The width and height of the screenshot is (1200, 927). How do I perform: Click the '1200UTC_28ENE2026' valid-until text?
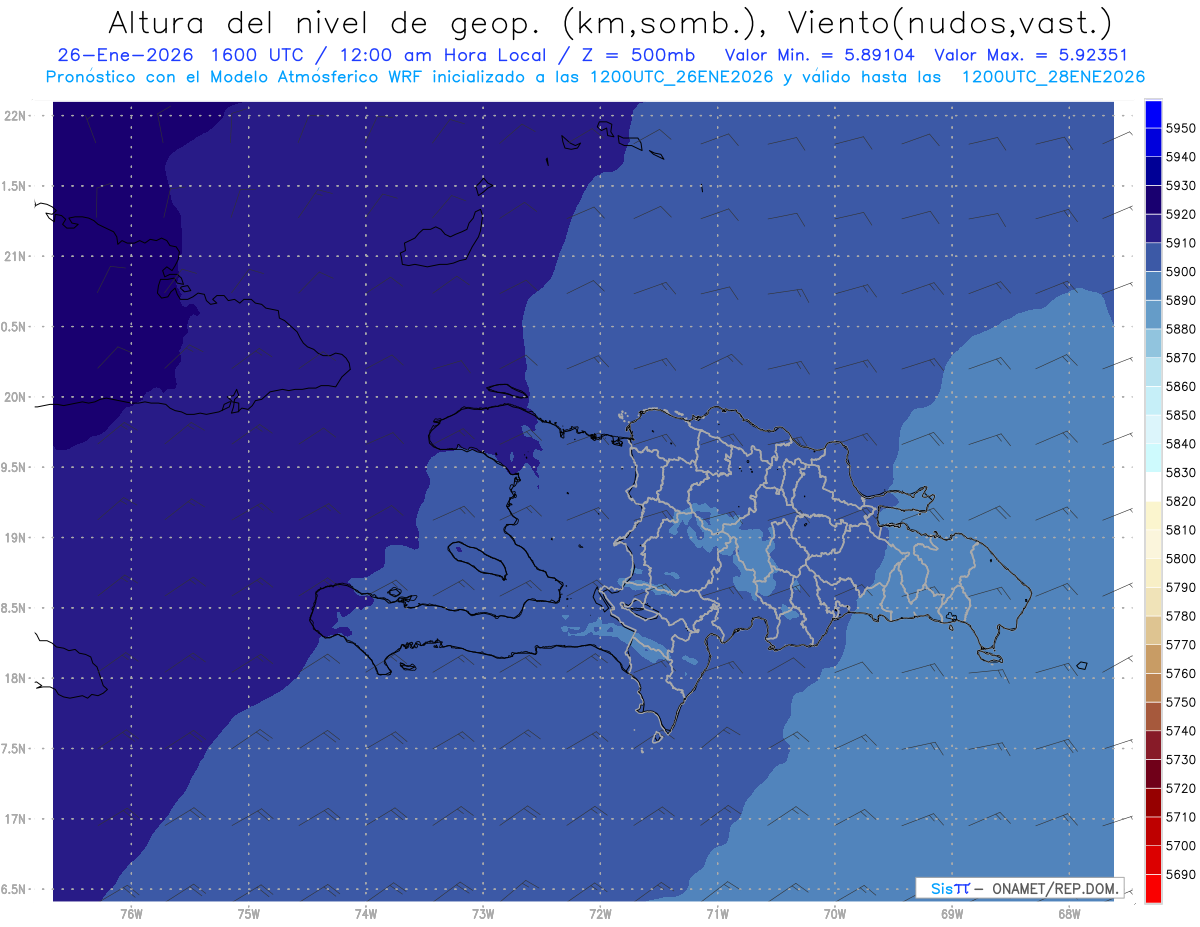pyautogui.click(x=1053, y=77)
